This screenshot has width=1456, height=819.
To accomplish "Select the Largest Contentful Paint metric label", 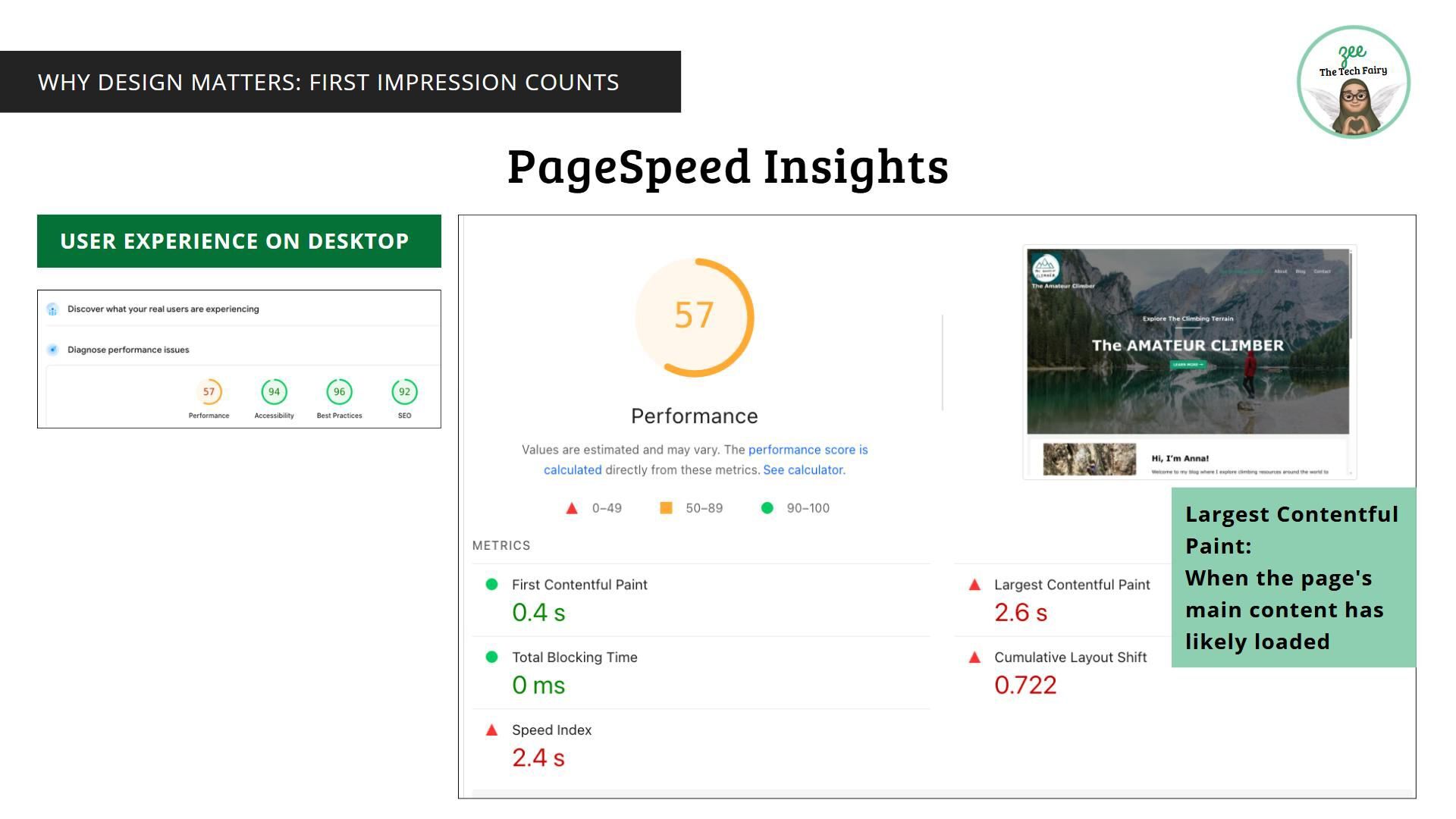I will [1072, 585].
